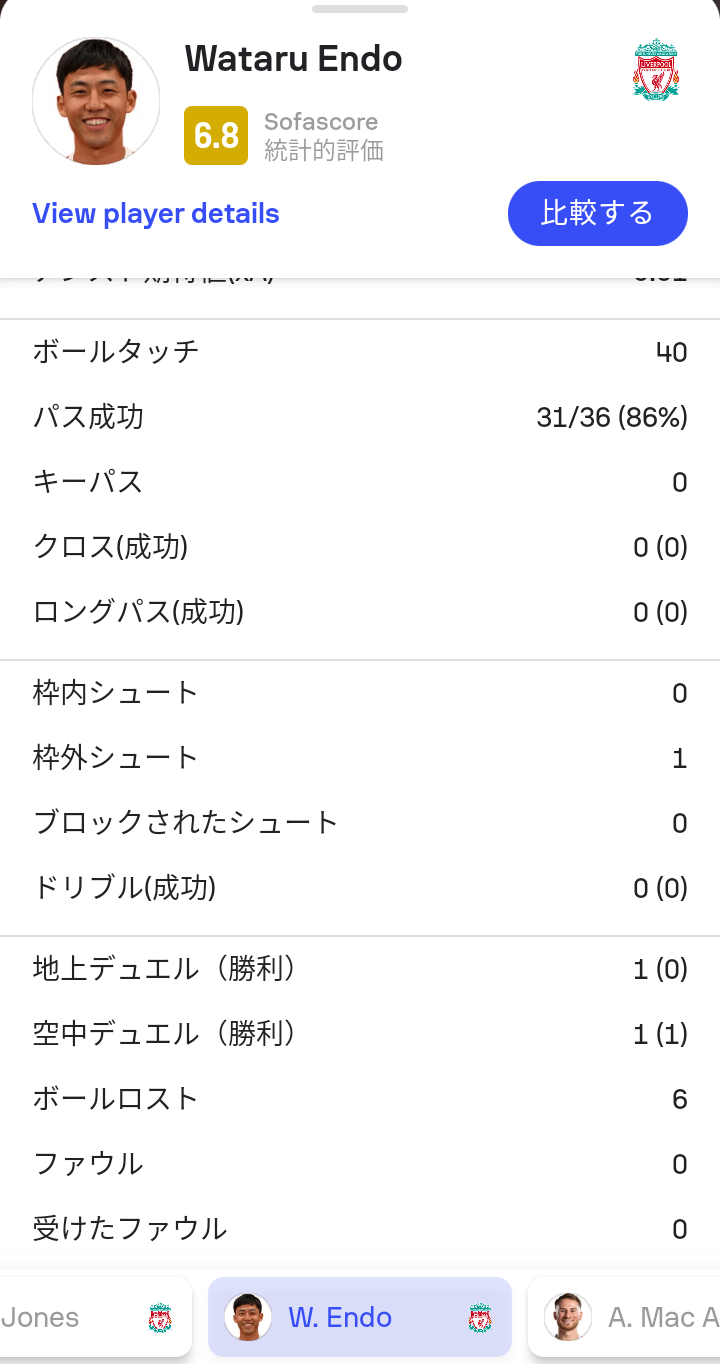Tap Endo's small avatar in bottom tab
The image size is (720, 1364).
[248, 1317]
